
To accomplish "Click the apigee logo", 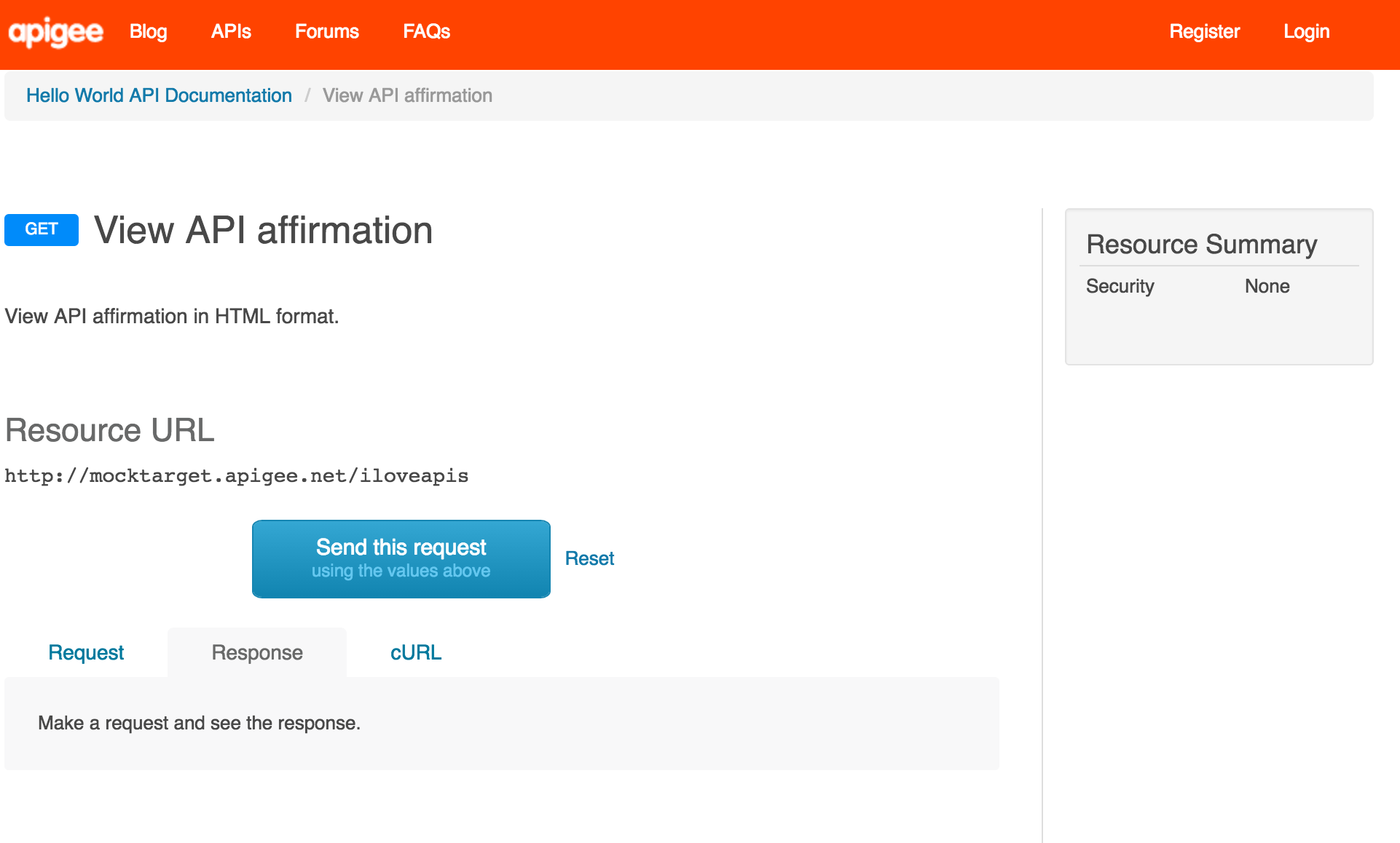I will [55, 32].
